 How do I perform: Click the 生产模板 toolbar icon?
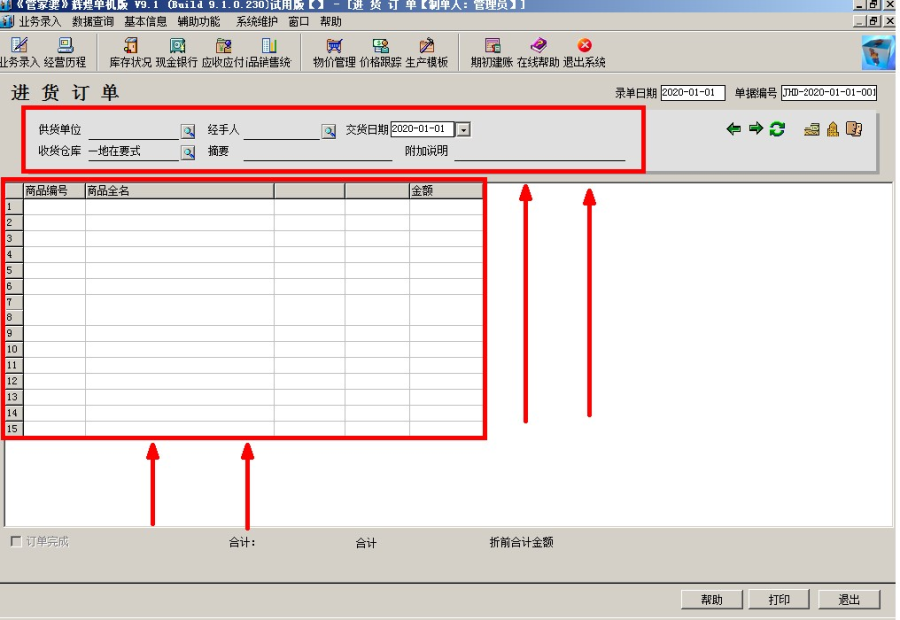coord(427,52)
